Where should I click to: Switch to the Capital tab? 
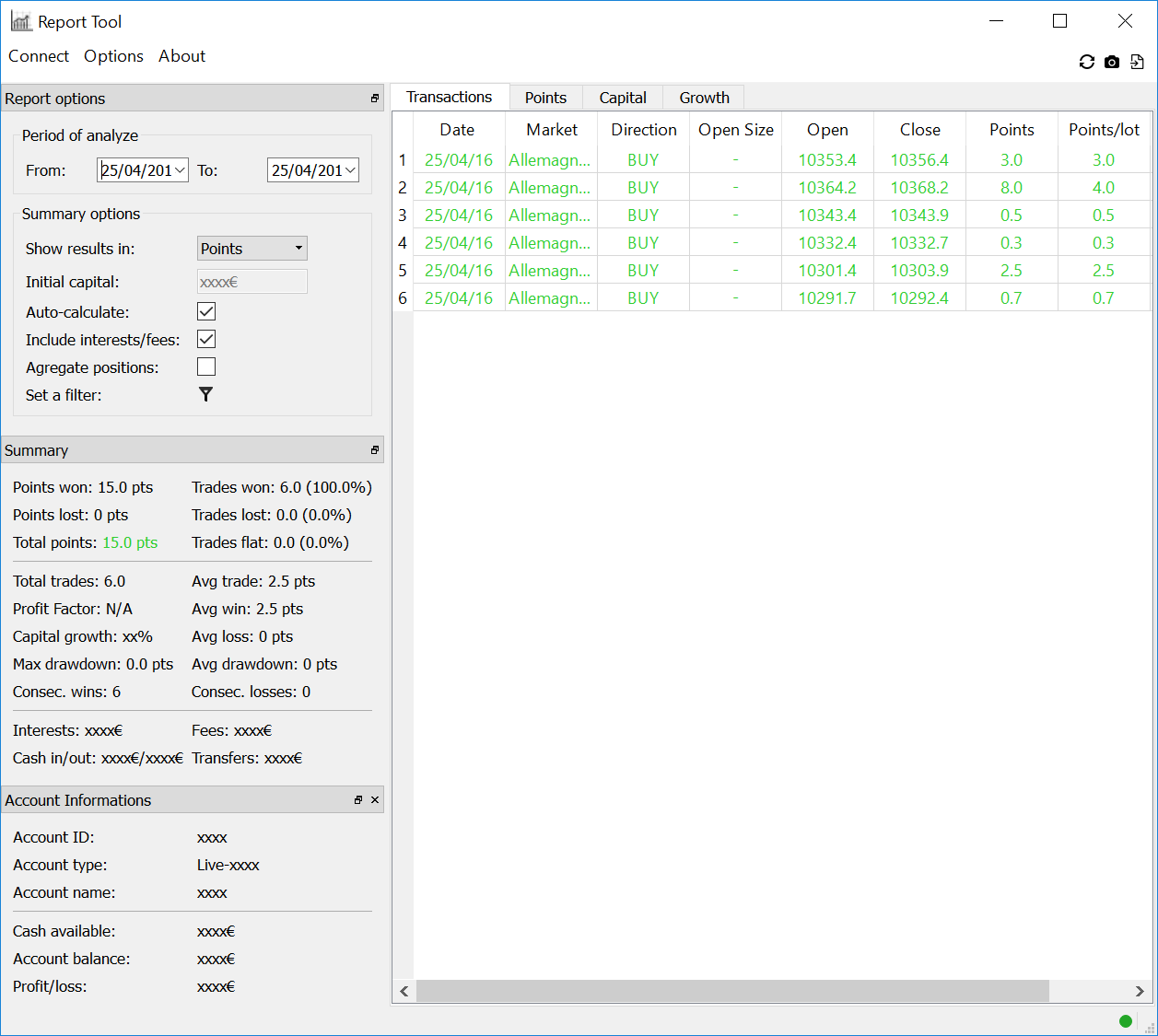pyautogui.click(x=623, y=98)
